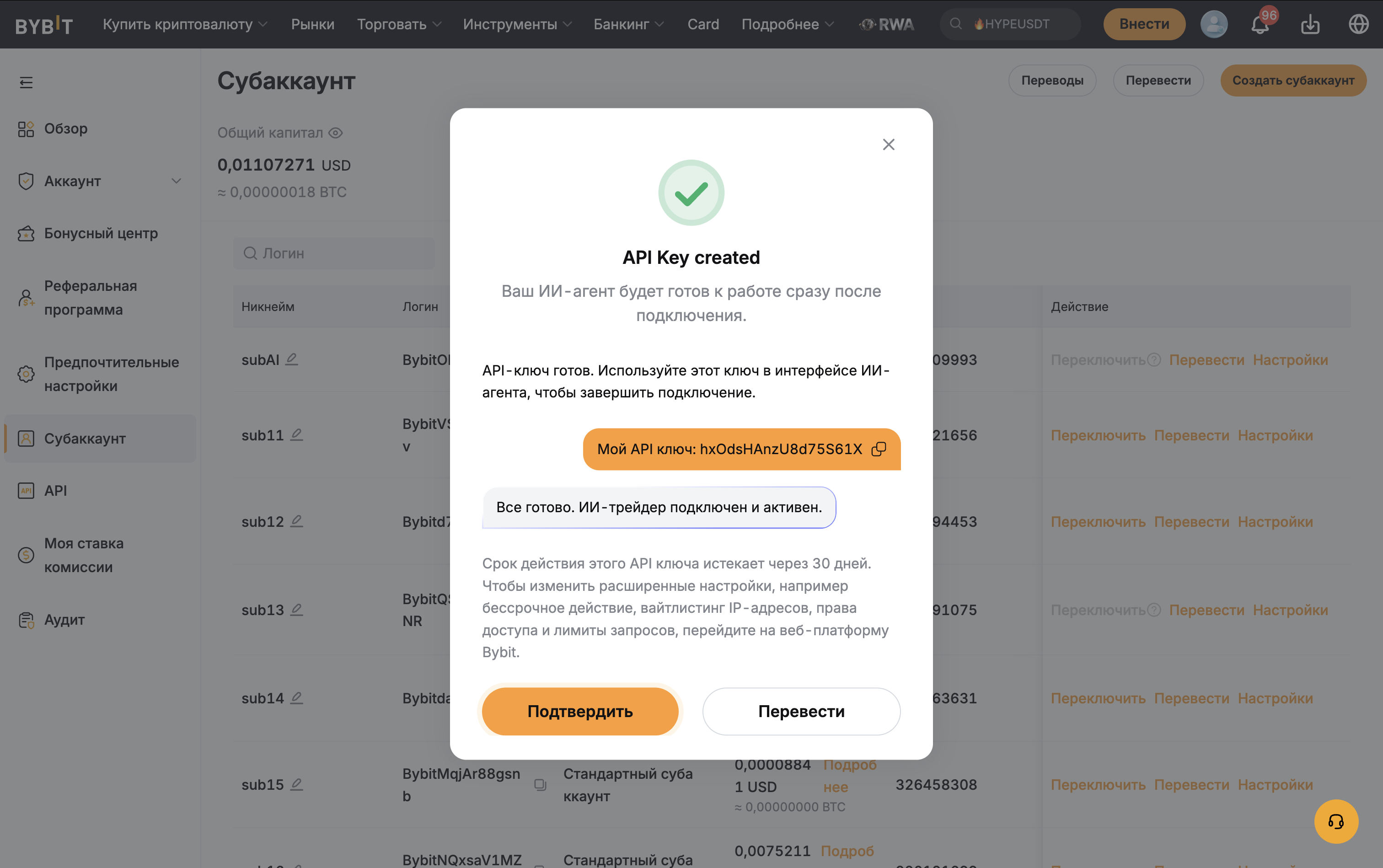Open Подробнее link in sub15 row

tap(850, 776)
